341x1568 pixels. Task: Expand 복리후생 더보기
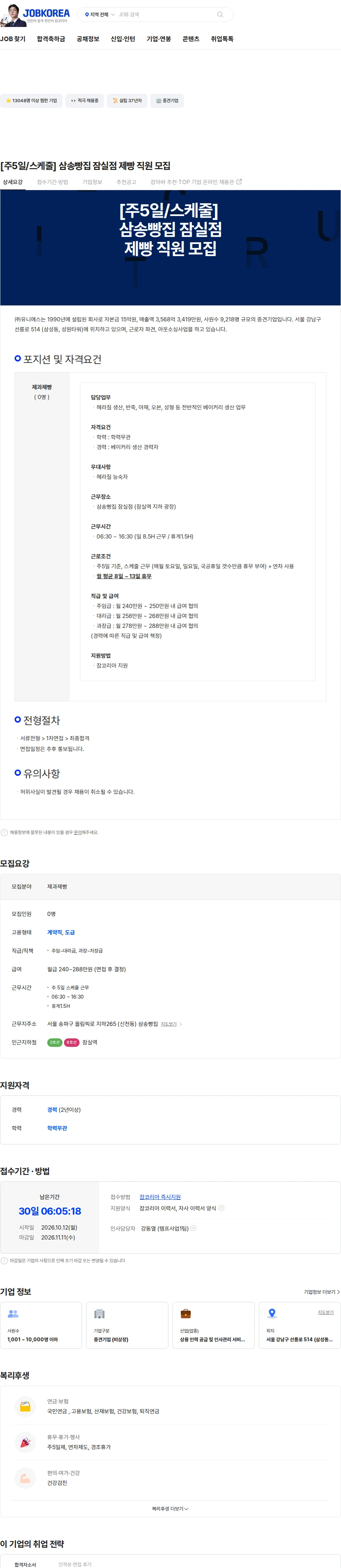(170, 1508)
